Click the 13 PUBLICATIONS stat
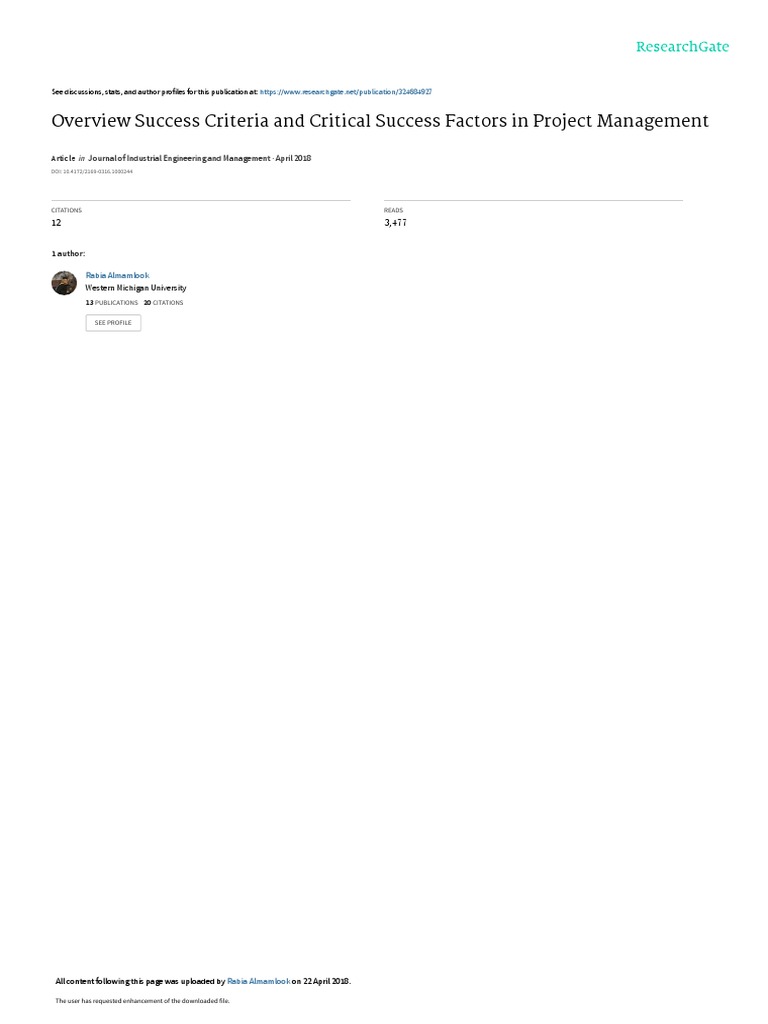Viewport: 768px width, 1024px height. [x=112, y=303]
